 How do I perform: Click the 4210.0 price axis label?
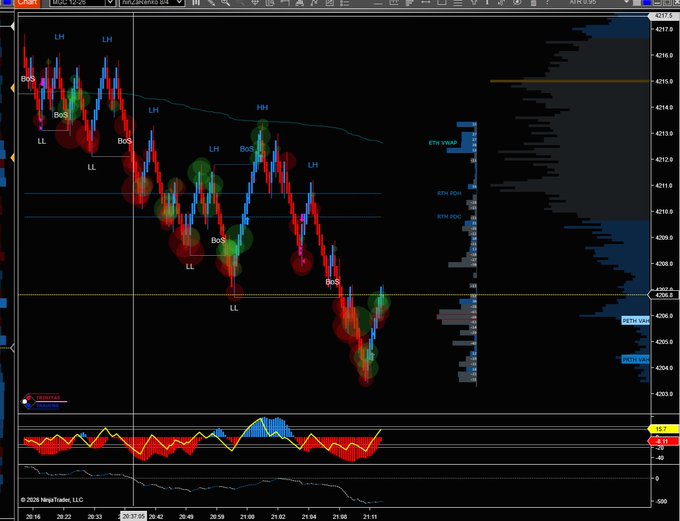point(664,211)
